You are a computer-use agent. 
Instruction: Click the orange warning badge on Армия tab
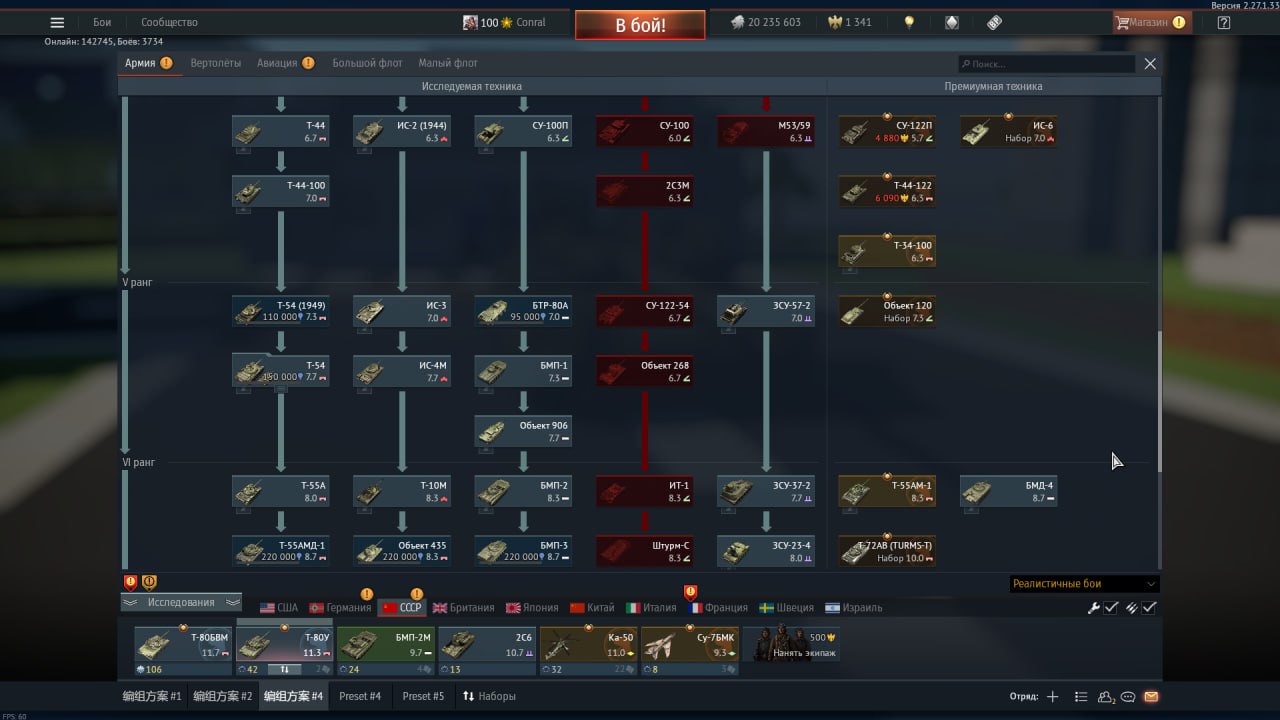point(166,63)
